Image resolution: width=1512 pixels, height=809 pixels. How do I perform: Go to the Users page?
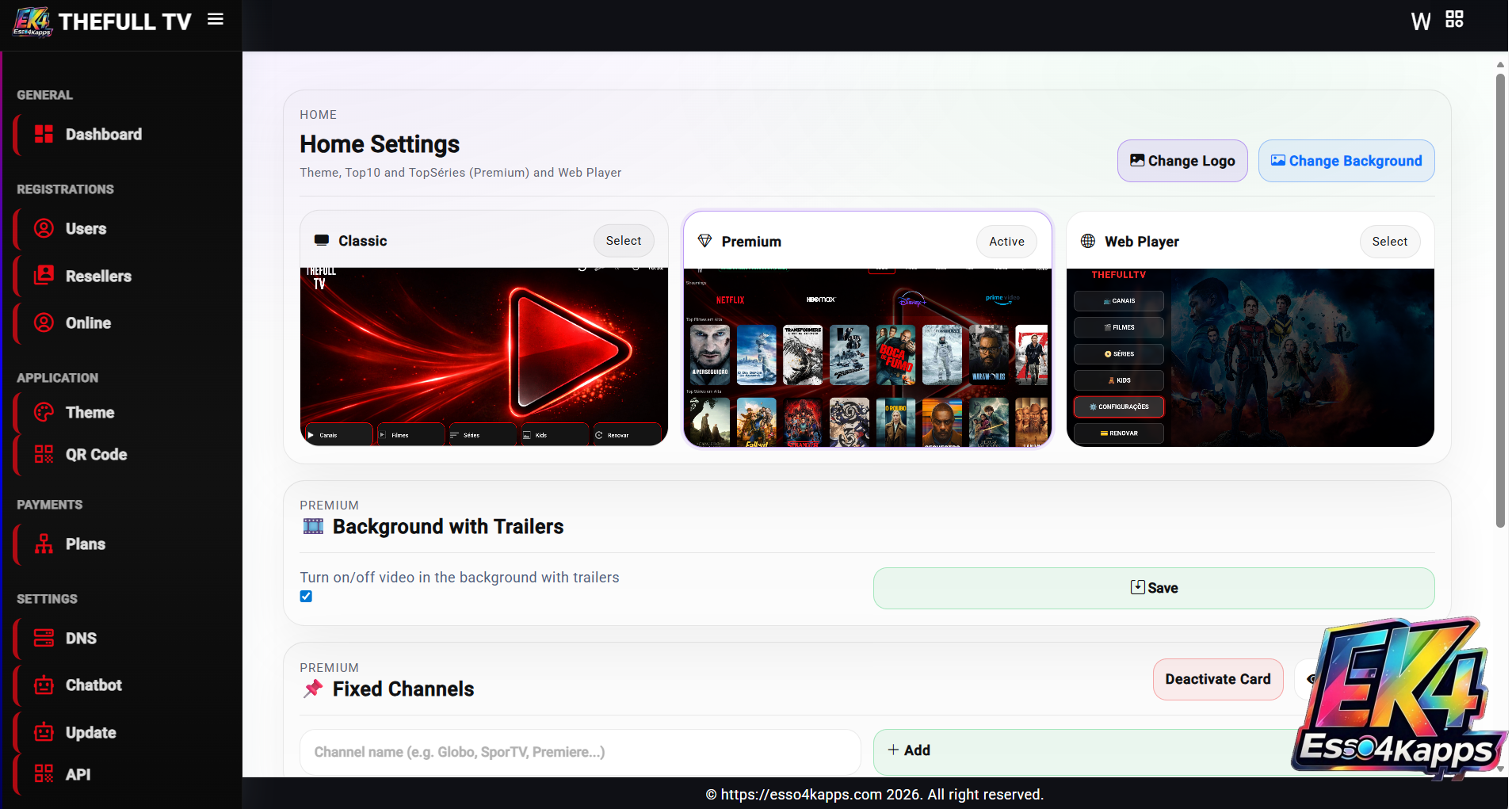pos(86,229)
